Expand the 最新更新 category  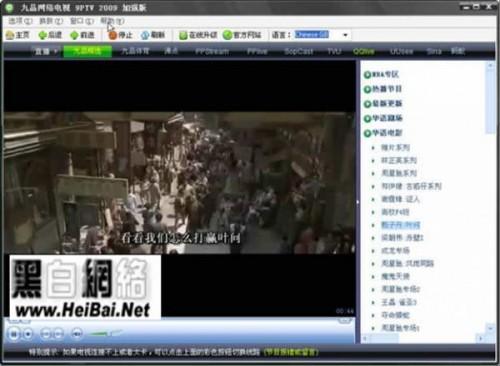[383, 104]
